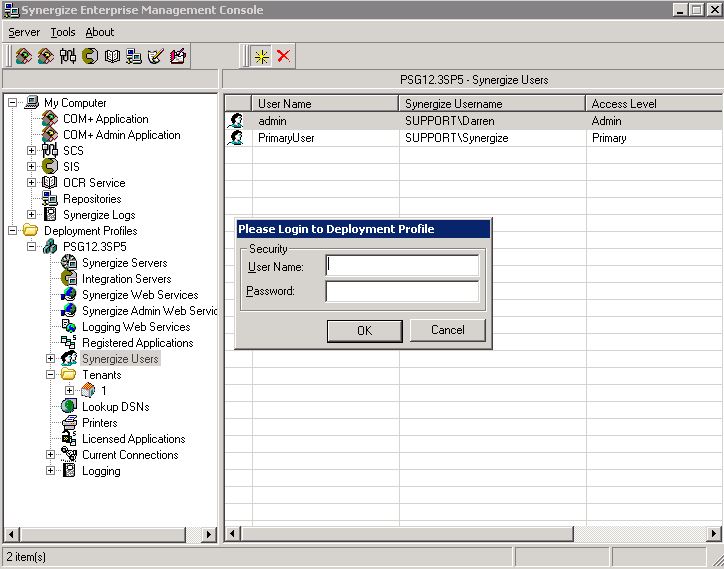Click the OCR open-book toolbar icon
The width and height of the screenshot is (724, 569).
tap(112, 56)
